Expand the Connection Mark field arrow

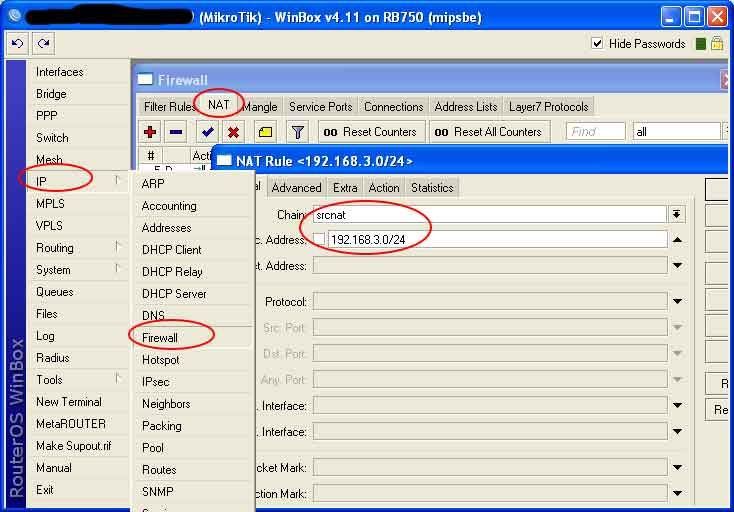677,493
